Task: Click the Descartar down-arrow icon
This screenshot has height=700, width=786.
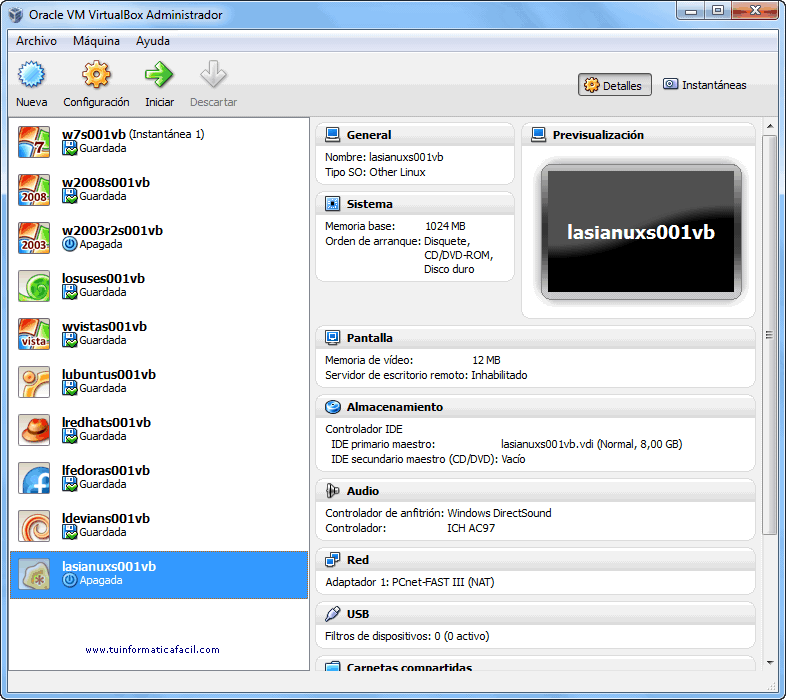Action: (x=213, y=75)
